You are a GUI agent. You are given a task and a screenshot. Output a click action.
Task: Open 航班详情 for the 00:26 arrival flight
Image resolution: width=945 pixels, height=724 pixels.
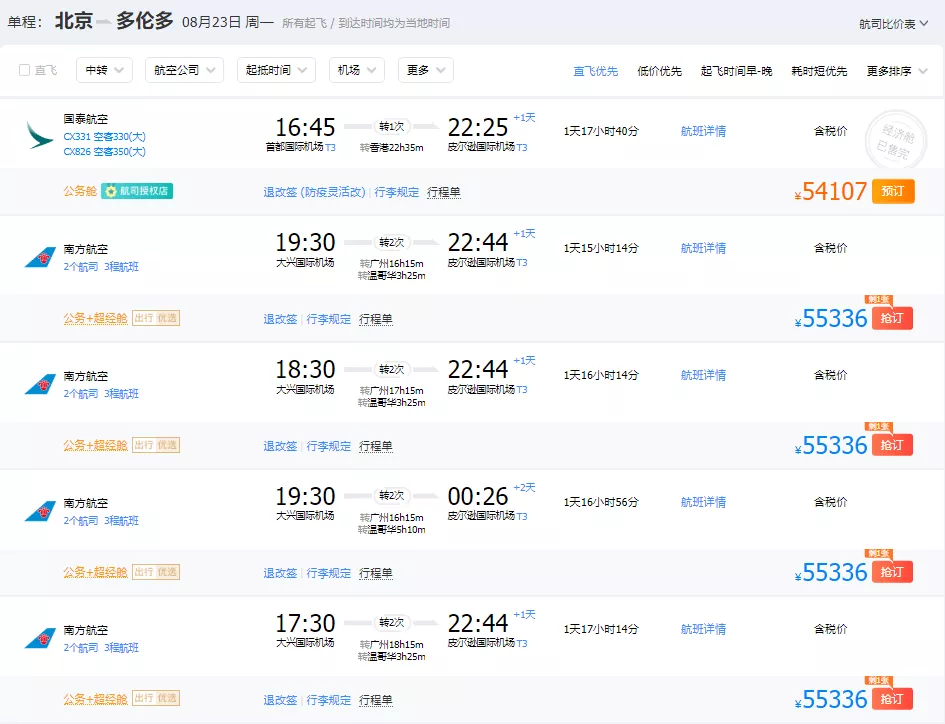[703, 502]
